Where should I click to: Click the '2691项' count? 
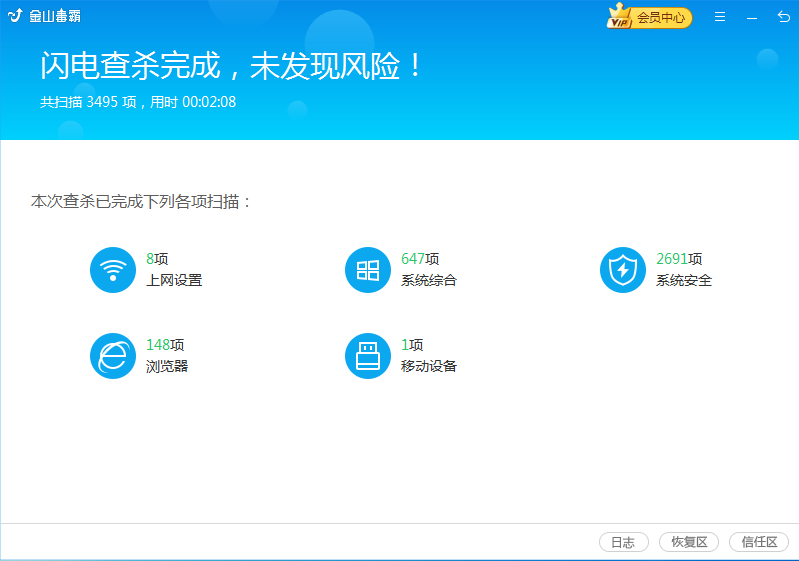pyautogui.click(x=679, y=259)
